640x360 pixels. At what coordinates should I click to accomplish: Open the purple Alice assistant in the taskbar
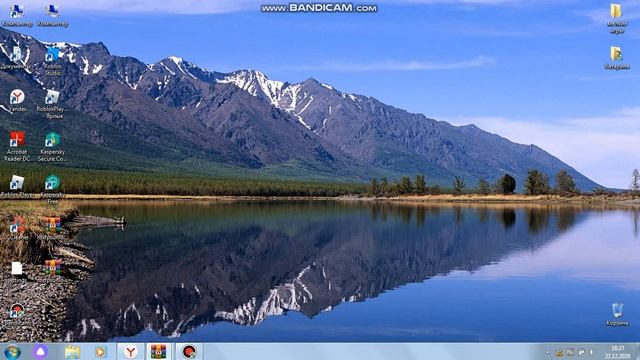coord(40,352)
